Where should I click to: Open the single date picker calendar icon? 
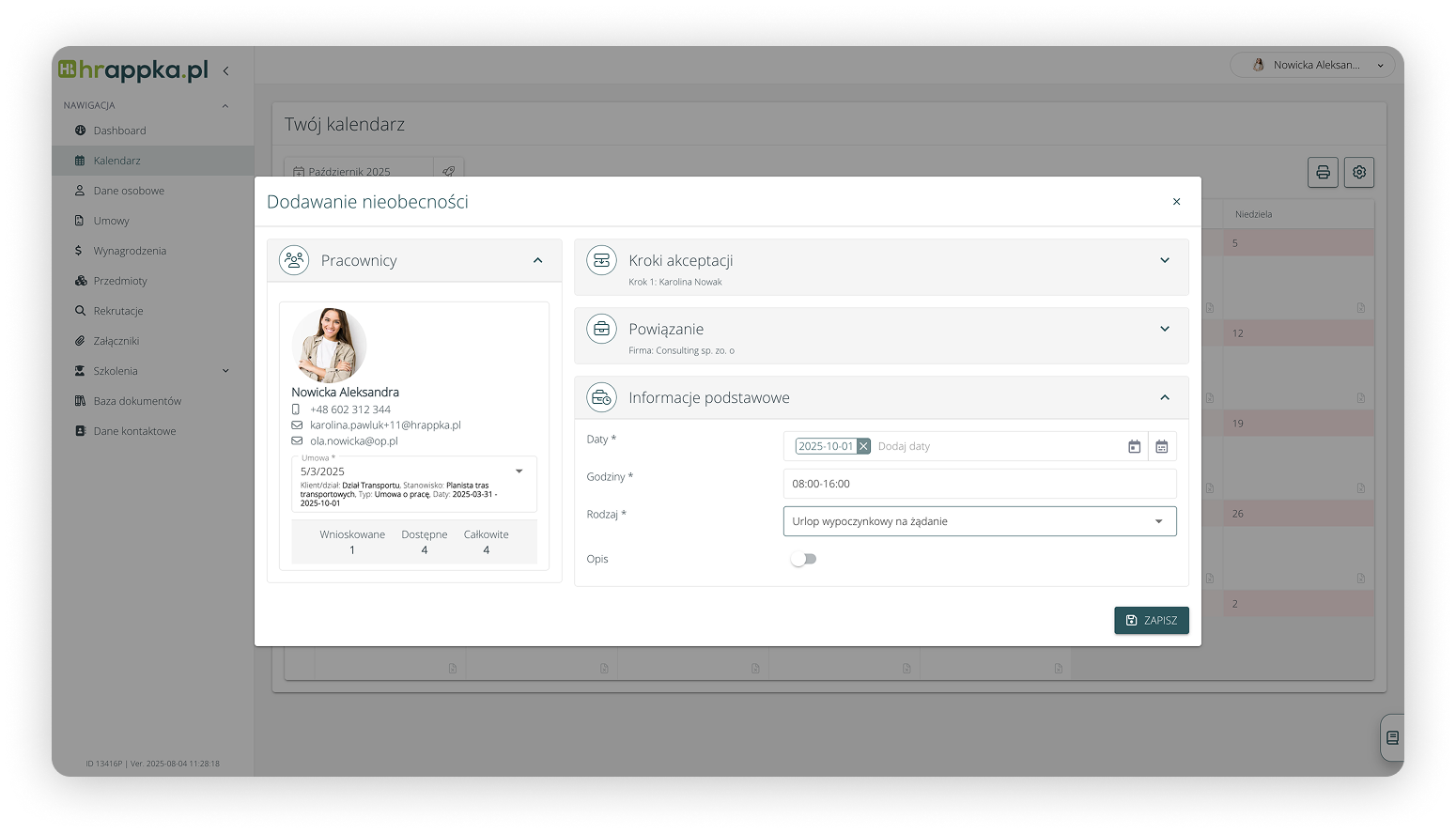[1134, 447]
